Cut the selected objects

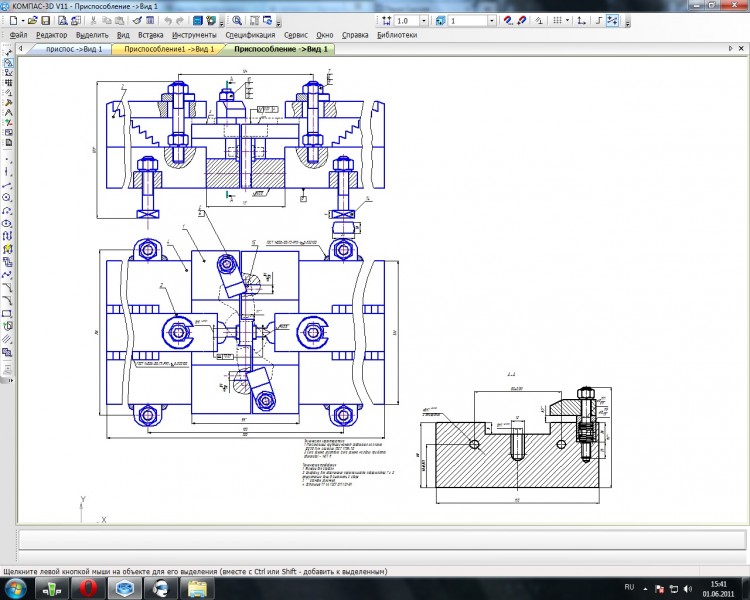click(93, 21)
